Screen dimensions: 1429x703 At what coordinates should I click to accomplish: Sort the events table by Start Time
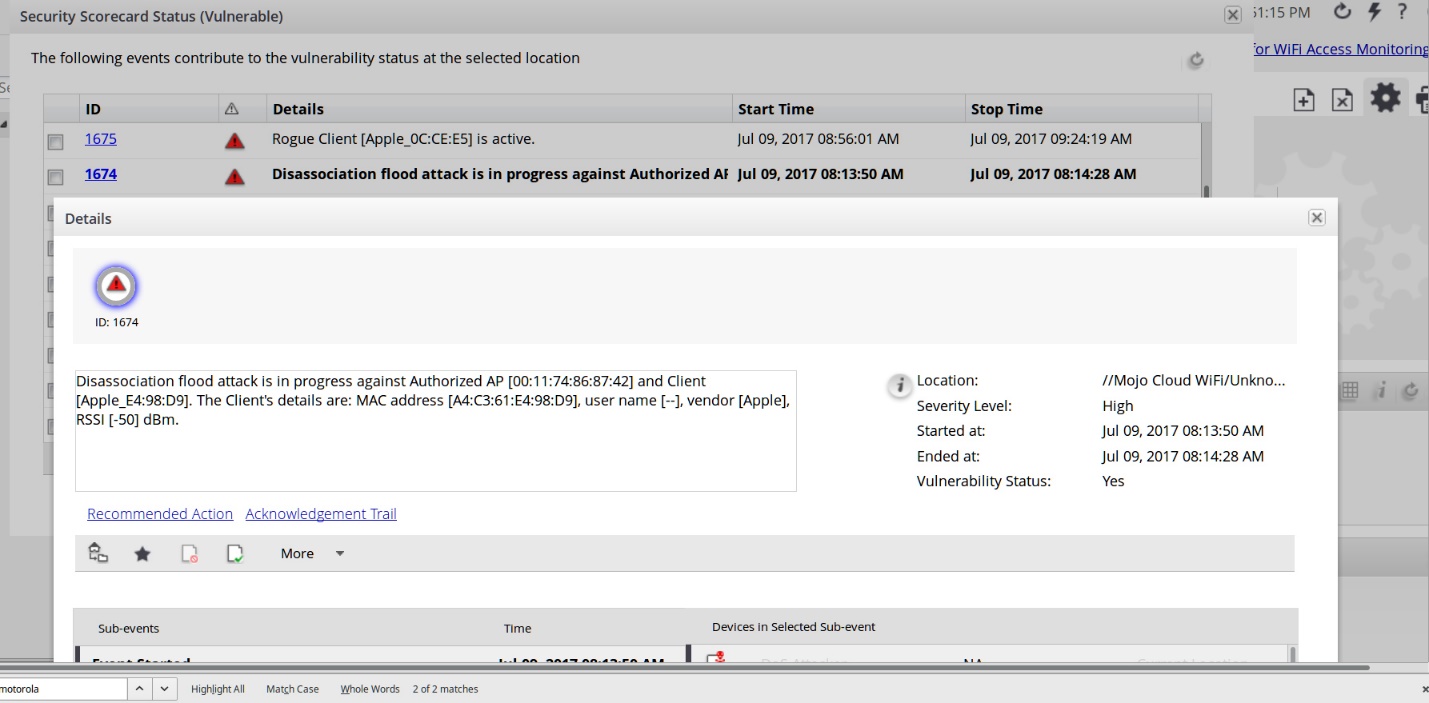(x=775, y=109)
